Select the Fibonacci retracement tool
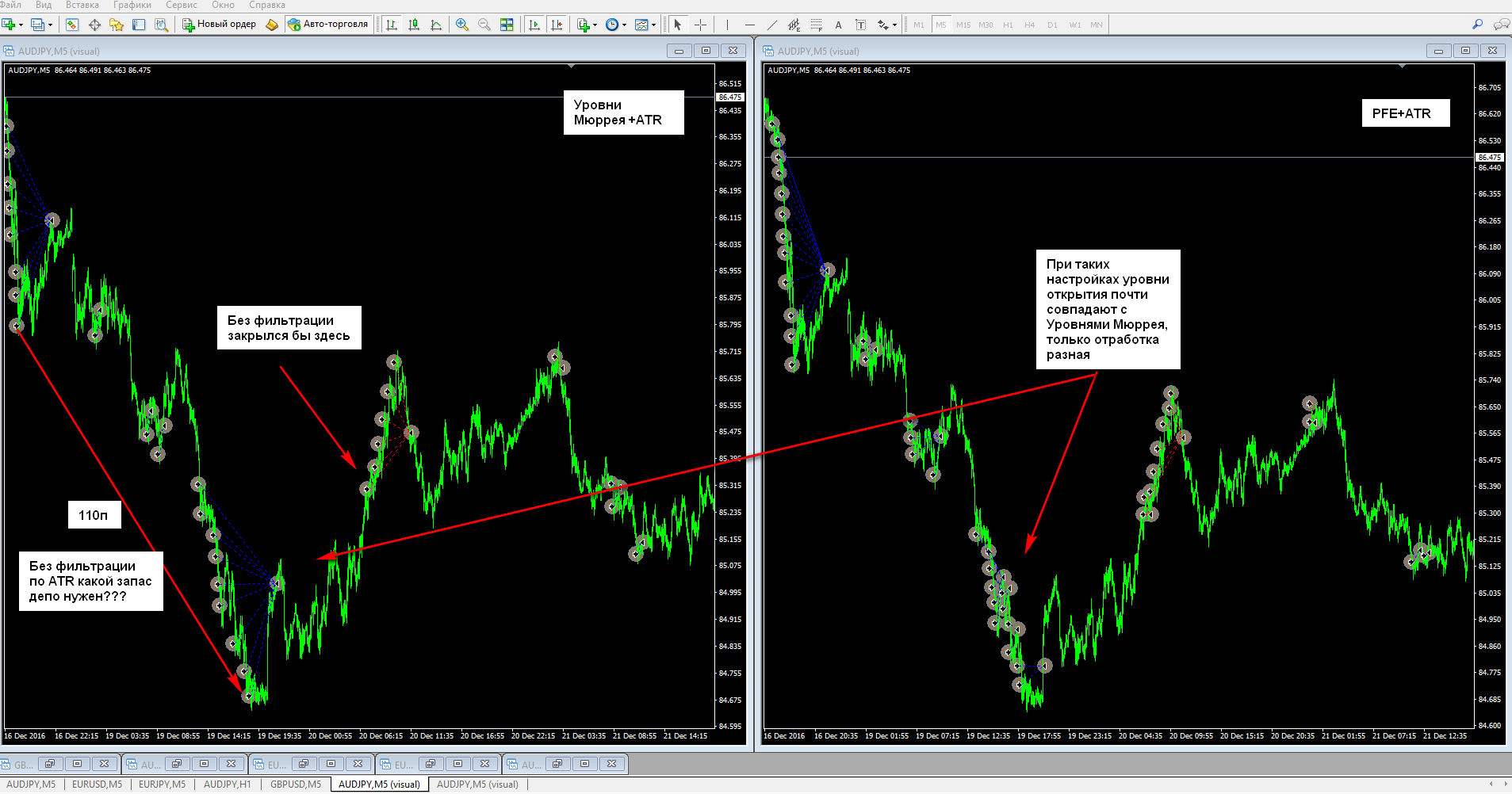 [x=816, y=25]
